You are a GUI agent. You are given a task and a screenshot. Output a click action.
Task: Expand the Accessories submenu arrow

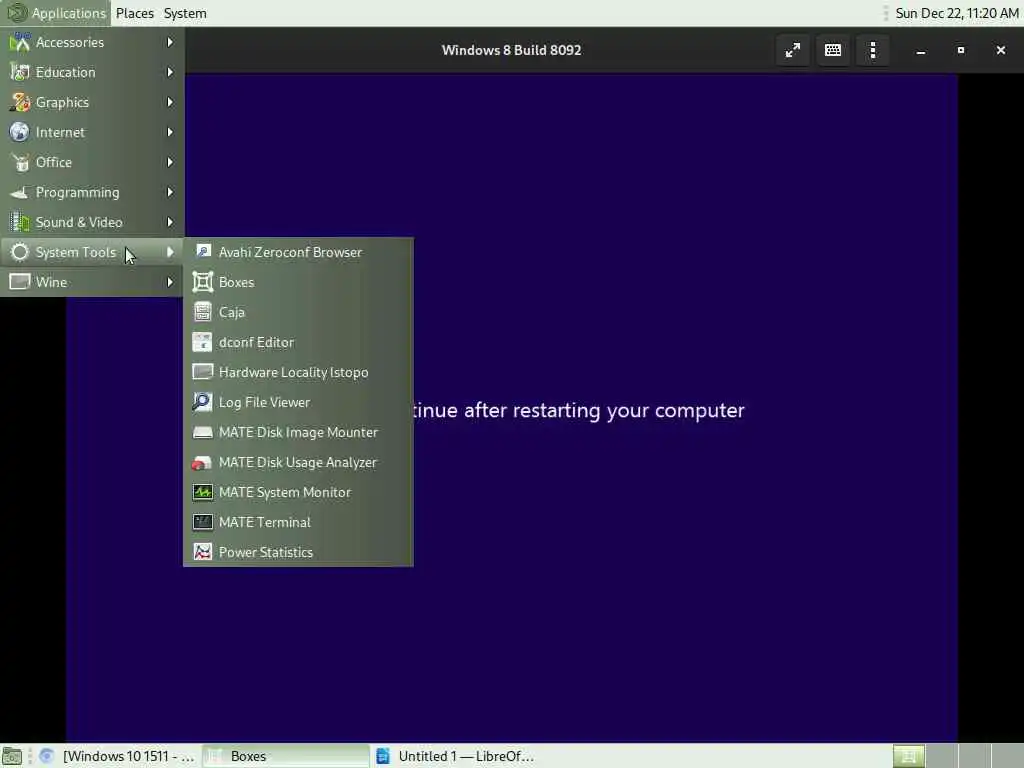pyautogui.click(x=170, y=42)
